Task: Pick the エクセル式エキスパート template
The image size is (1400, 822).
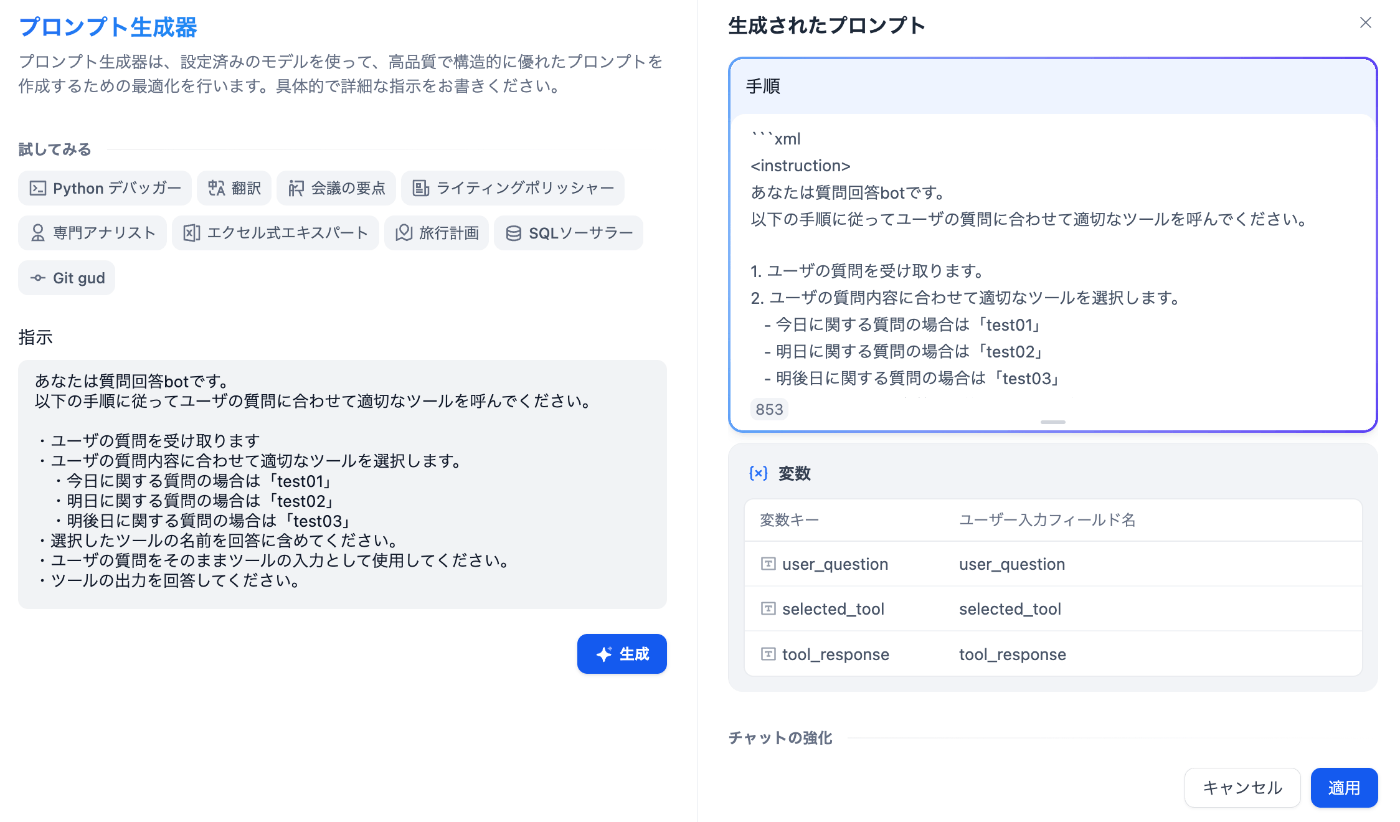Action: pos(275,233)
